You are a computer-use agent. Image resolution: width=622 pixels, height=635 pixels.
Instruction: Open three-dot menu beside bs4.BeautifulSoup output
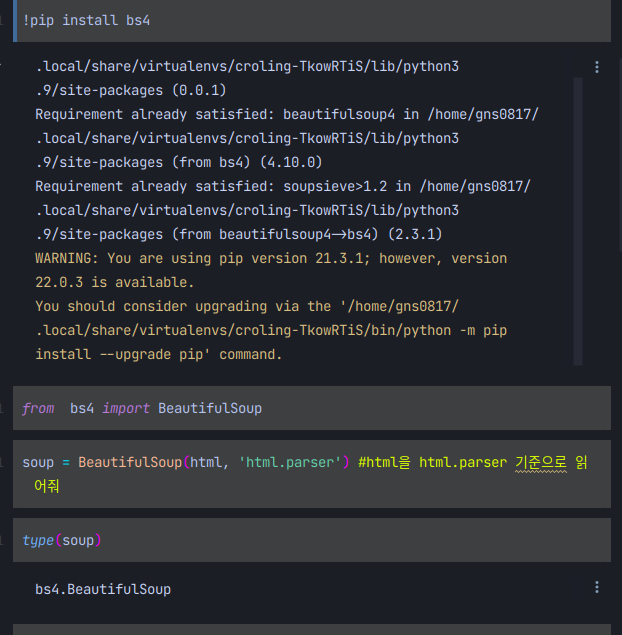point(596,587)
